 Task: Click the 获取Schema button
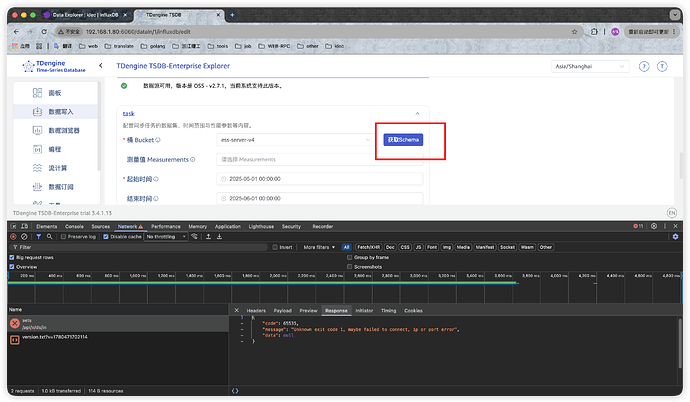[403, 140]
